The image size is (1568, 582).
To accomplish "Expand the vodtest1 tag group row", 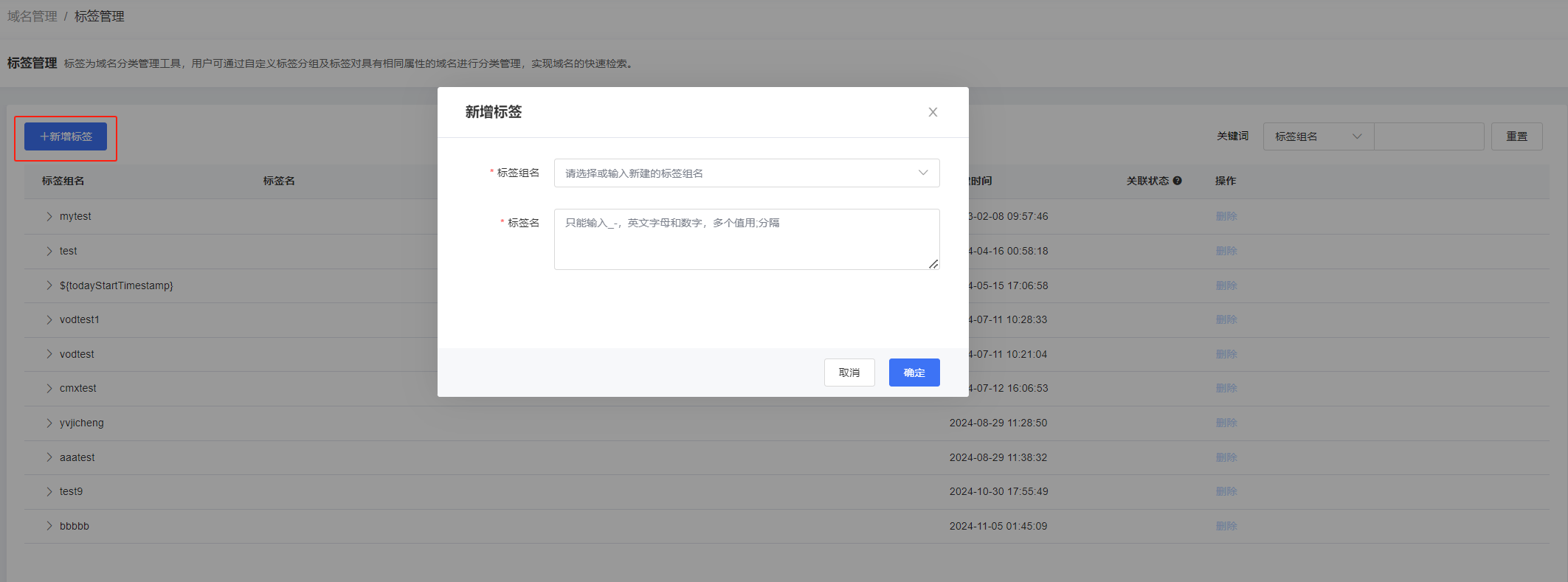I will coord(49,319).
